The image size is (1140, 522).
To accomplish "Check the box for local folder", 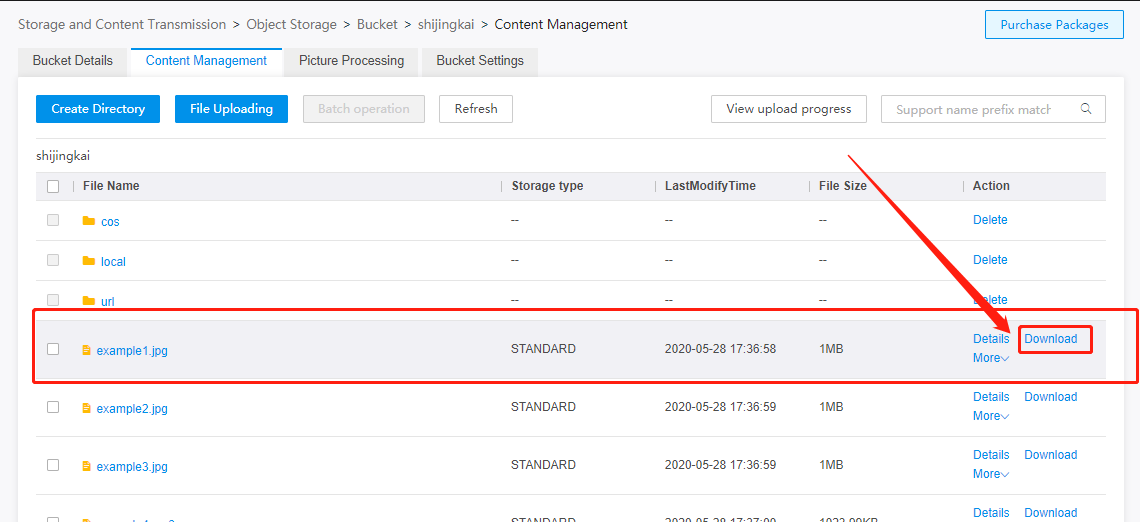I will coord(53,260).
